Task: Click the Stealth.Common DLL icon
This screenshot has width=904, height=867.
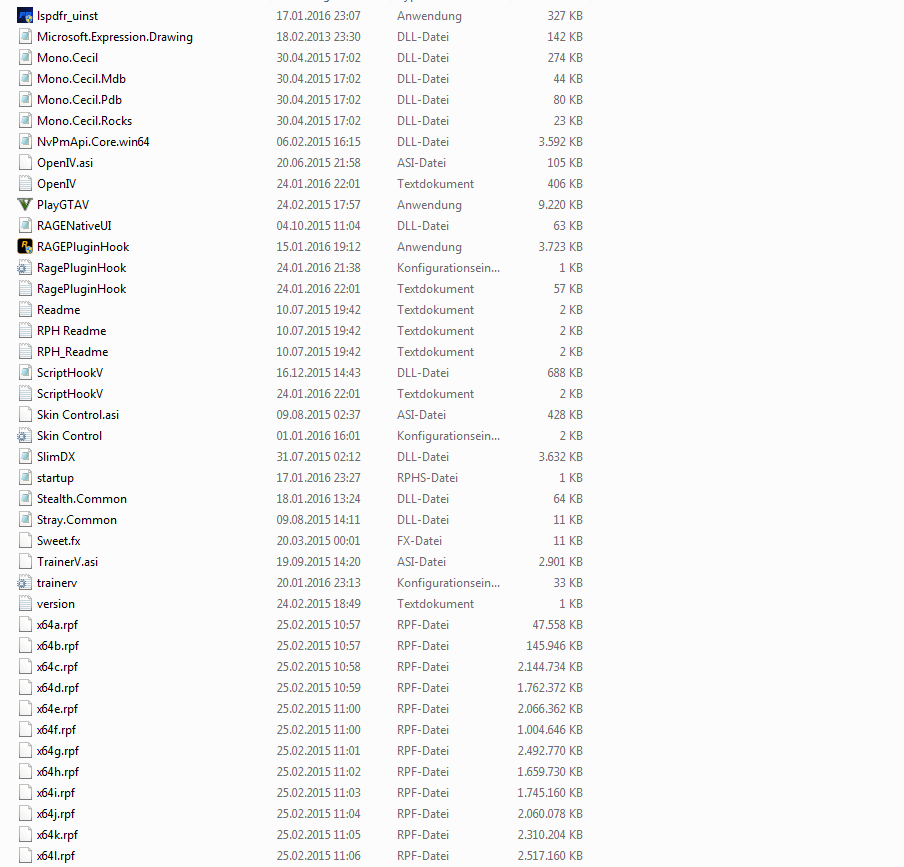Action: coord(25,499)
